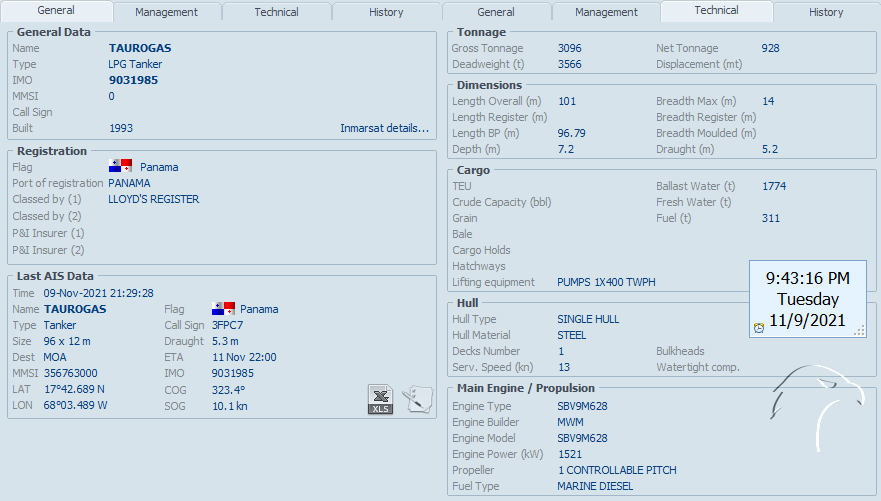Click the Hull Material value STEEL

571,335
